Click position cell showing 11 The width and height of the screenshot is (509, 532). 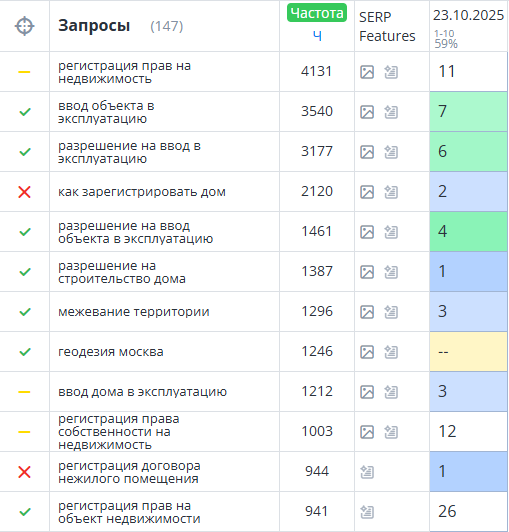pyautogui.click(x=468, y=72)
